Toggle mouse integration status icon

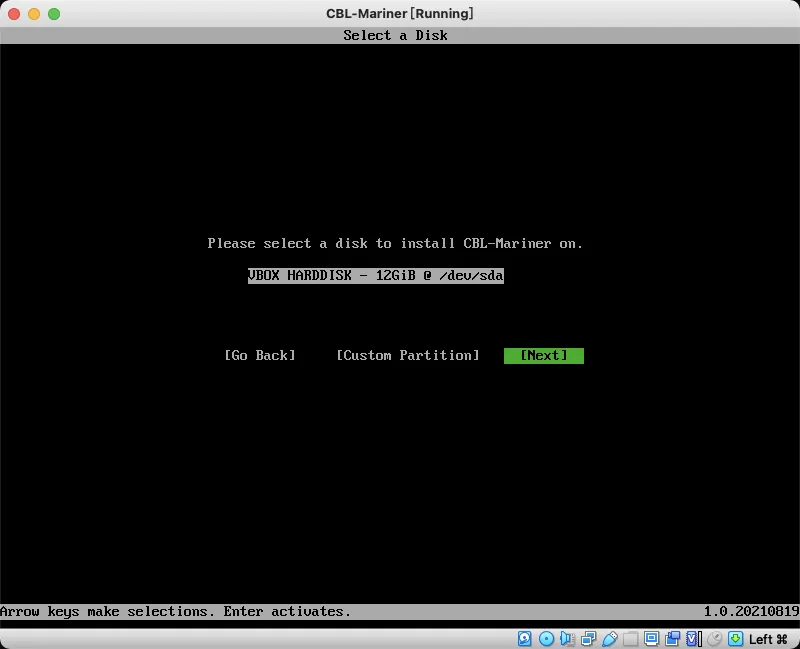pyautogui.click(x=713, y=638)
